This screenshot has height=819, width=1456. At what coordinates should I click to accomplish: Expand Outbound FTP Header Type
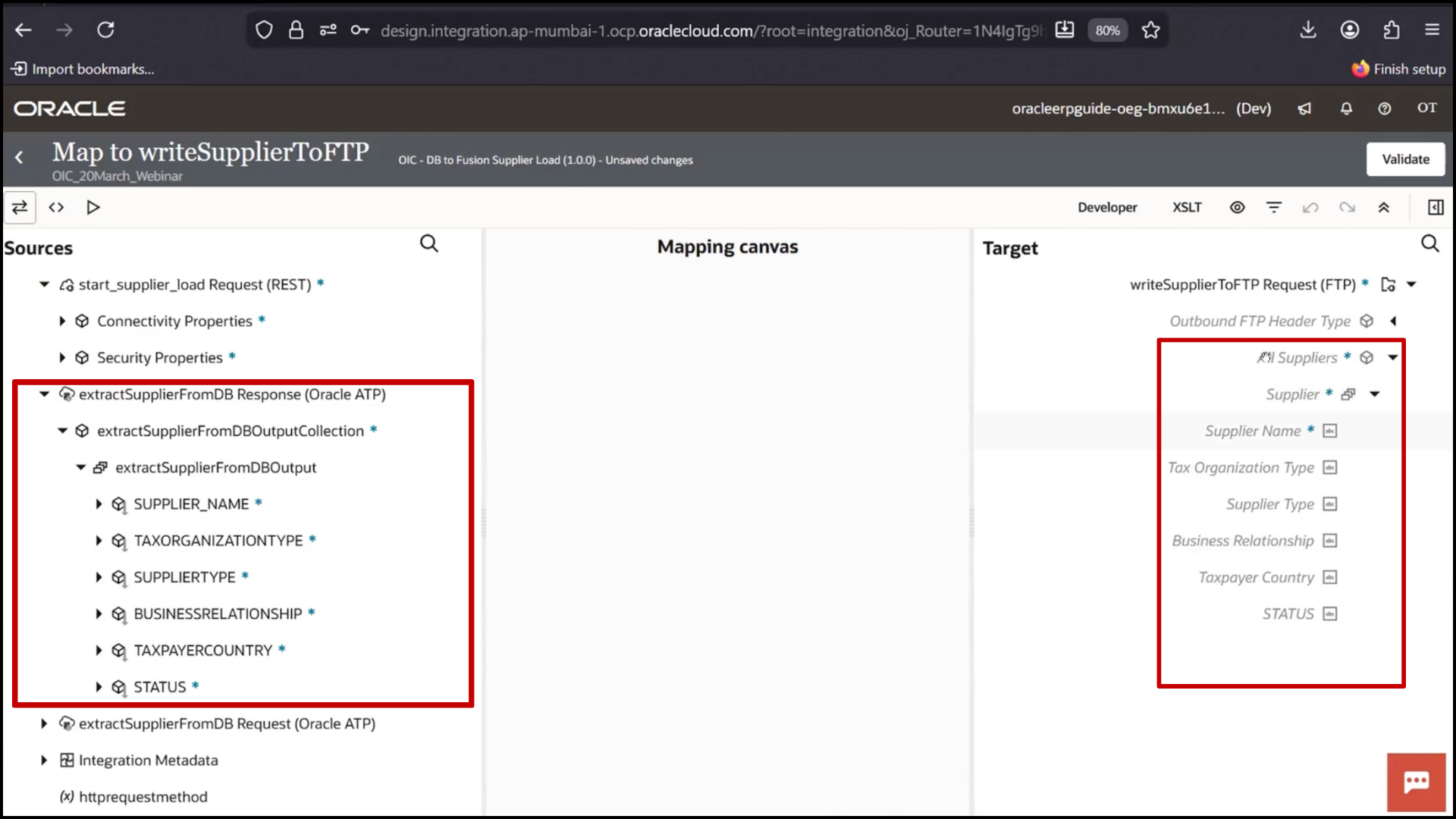[x=1393, y=321]
